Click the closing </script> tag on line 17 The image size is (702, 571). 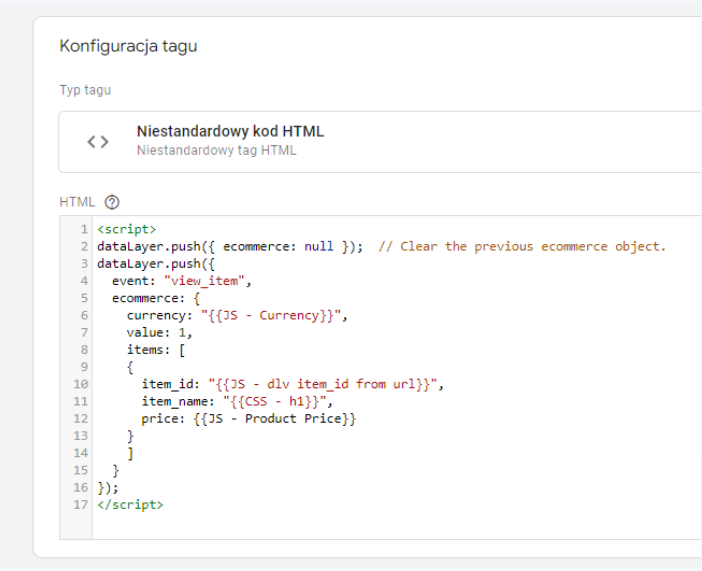coord(130,505)
